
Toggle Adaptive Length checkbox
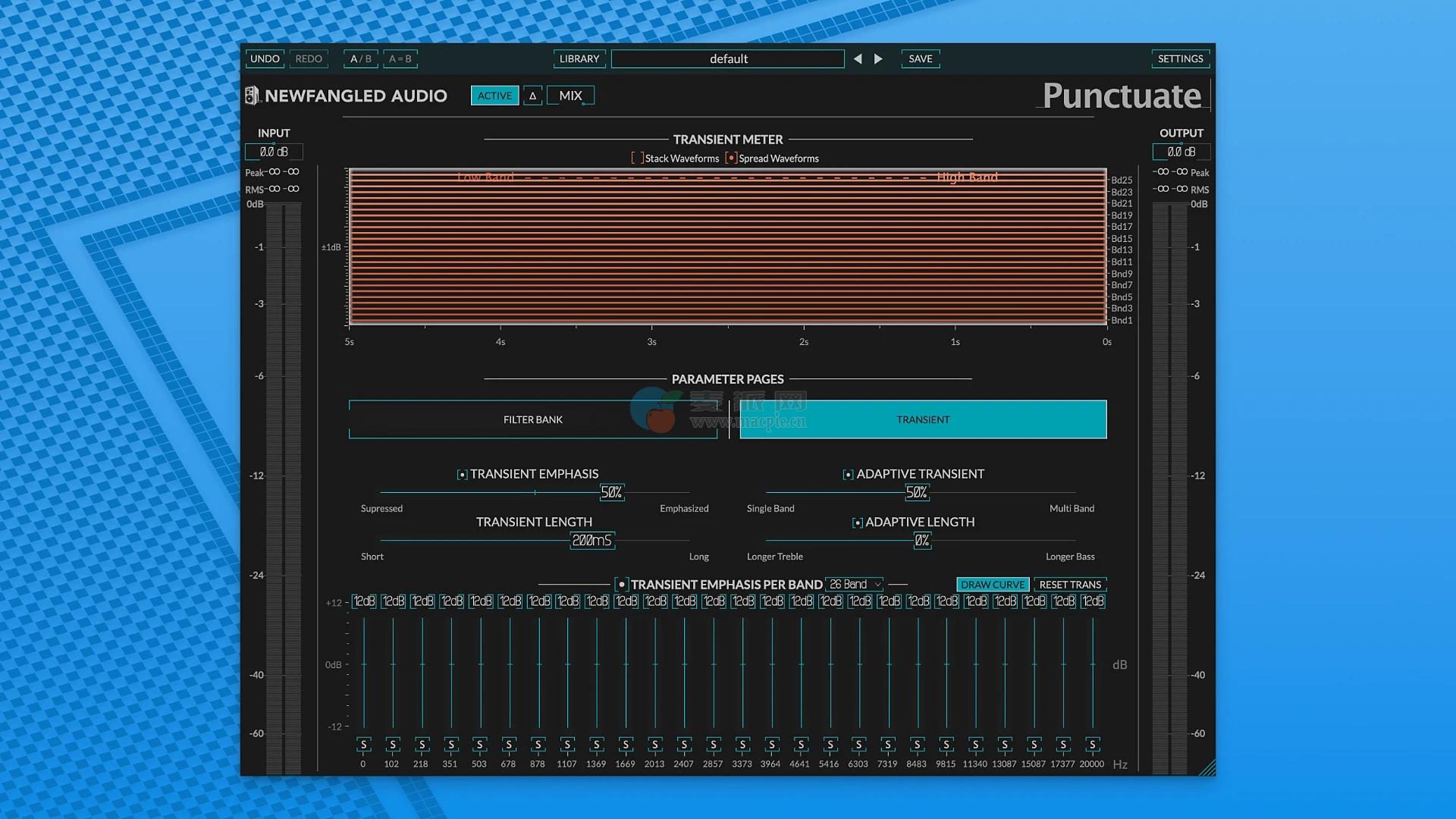coord(857,523)
